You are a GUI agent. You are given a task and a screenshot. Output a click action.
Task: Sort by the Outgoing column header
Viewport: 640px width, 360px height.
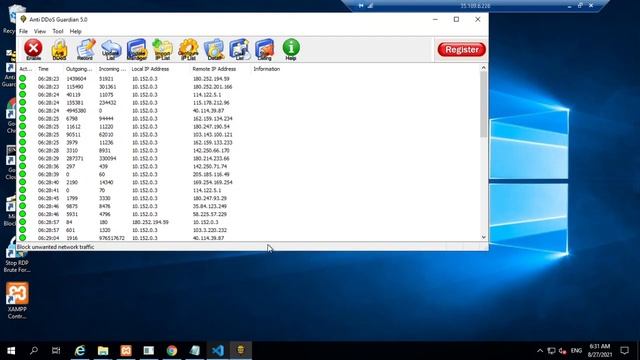[80, 69]
